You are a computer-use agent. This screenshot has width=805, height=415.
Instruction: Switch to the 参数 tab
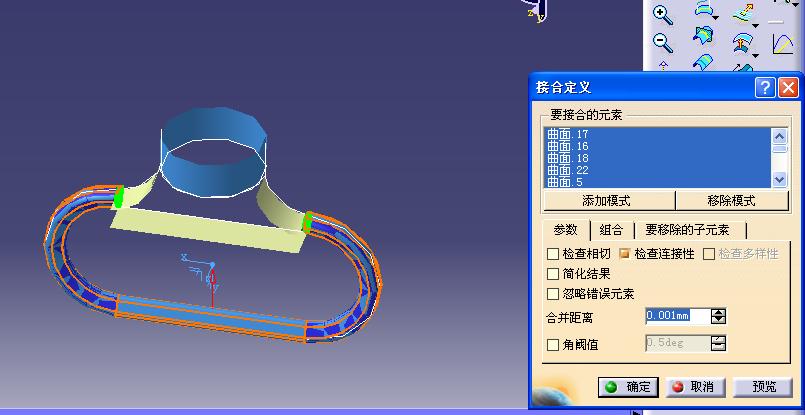(x=566, y=230)
